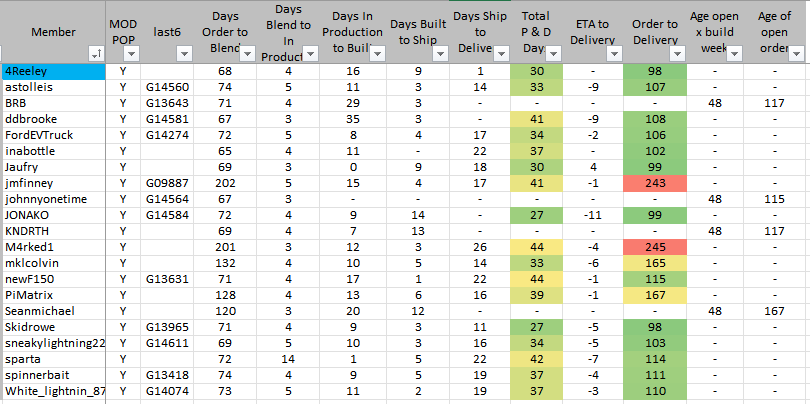Select the 4Reeley member cell

[x=53, y=72]
